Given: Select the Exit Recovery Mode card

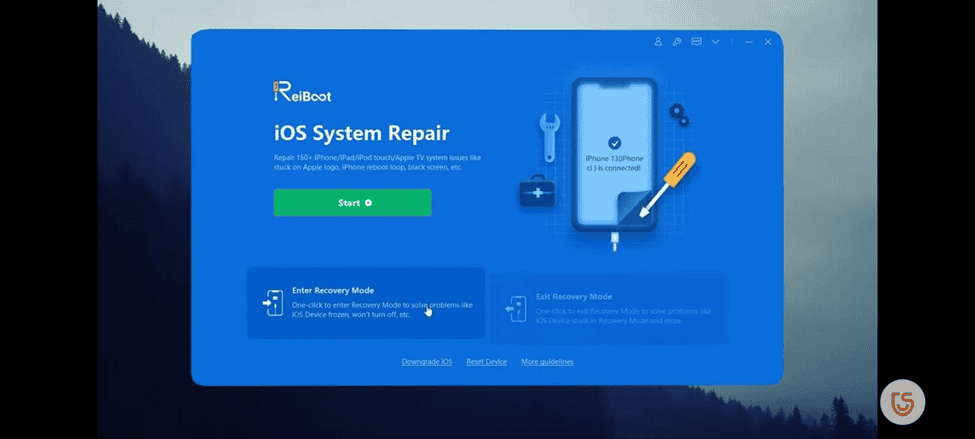Looking at the screenshot, I should coord(609,308).
